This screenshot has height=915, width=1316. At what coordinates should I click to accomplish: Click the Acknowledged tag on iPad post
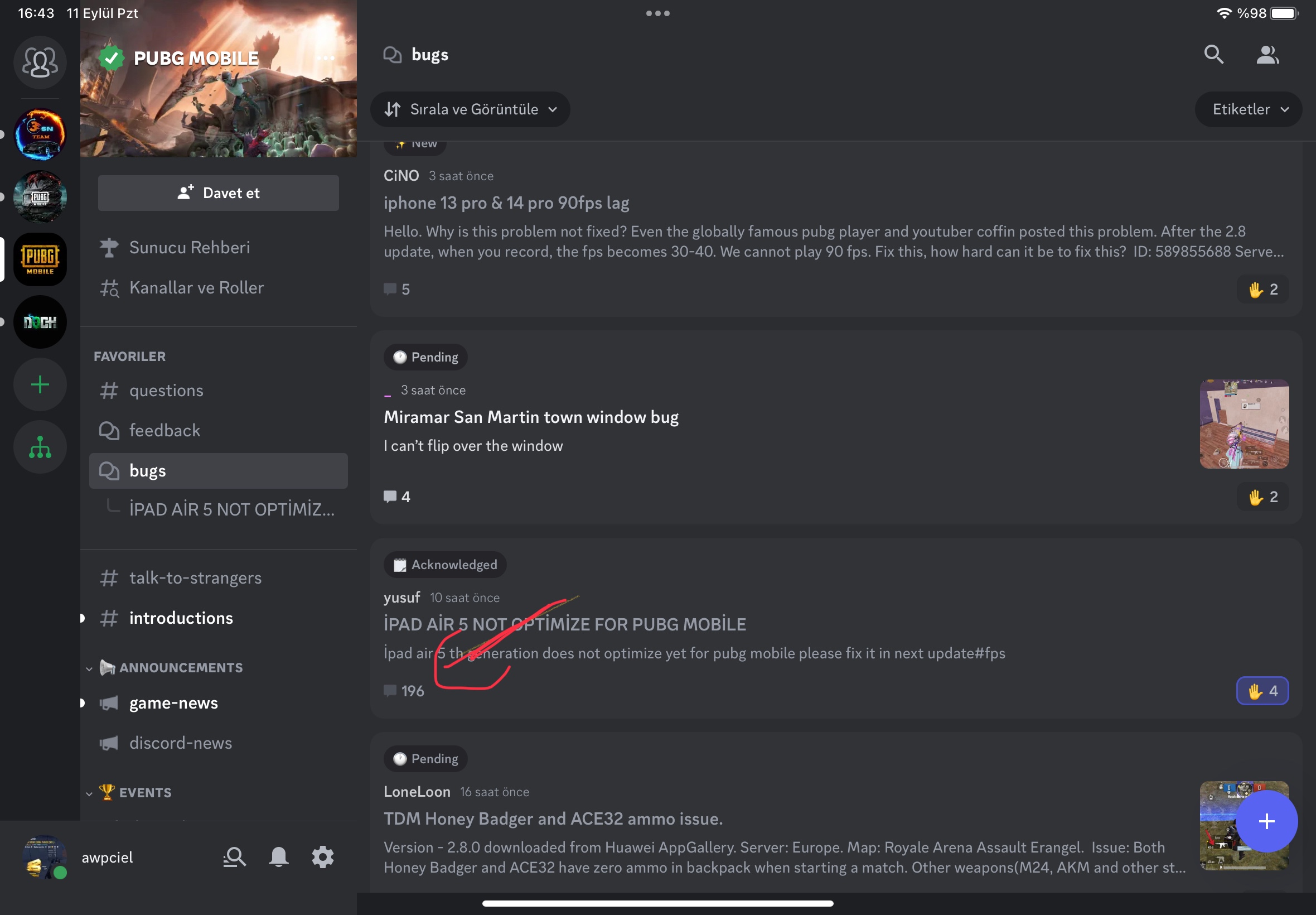(445, 565)
